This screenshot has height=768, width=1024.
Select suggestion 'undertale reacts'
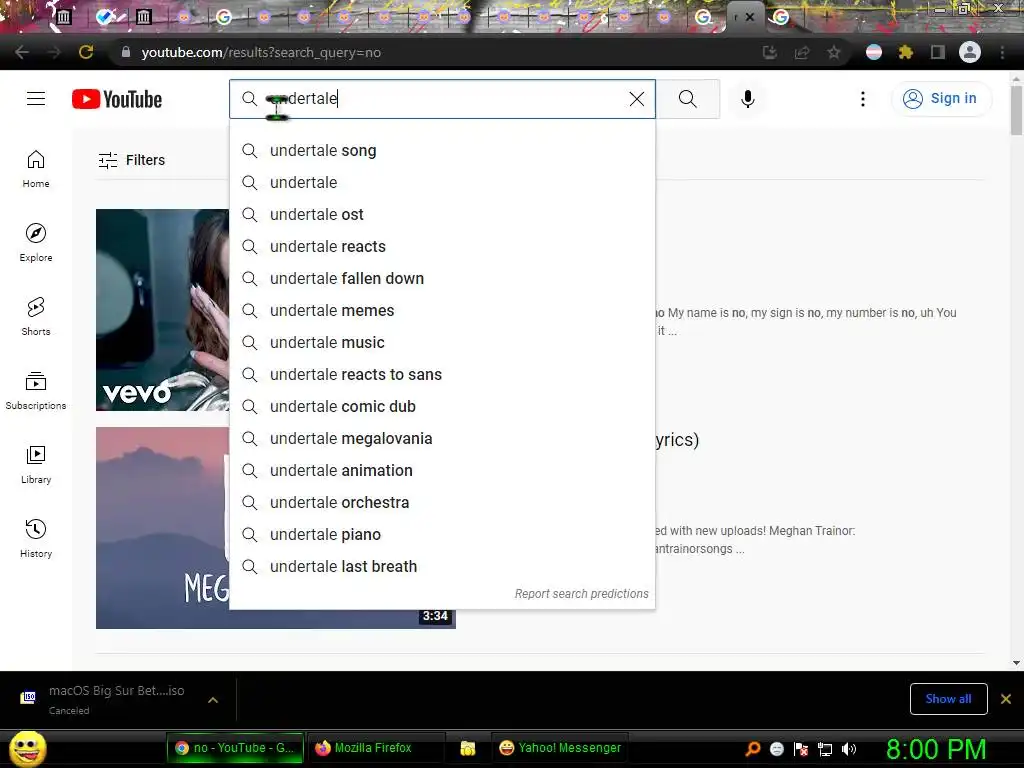(442, 247)
